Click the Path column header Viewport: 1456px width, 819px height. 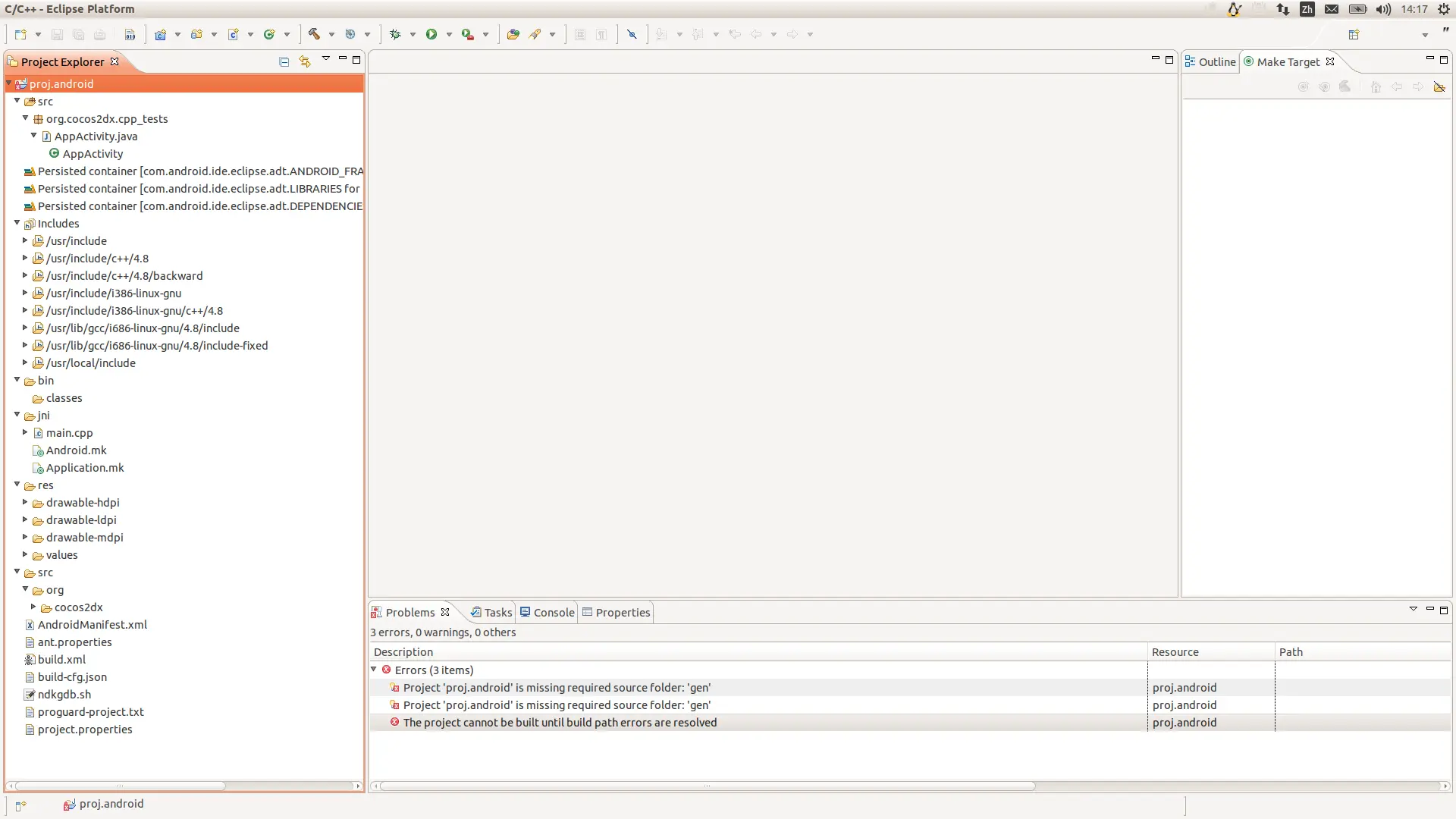[x=1363, y=652]
